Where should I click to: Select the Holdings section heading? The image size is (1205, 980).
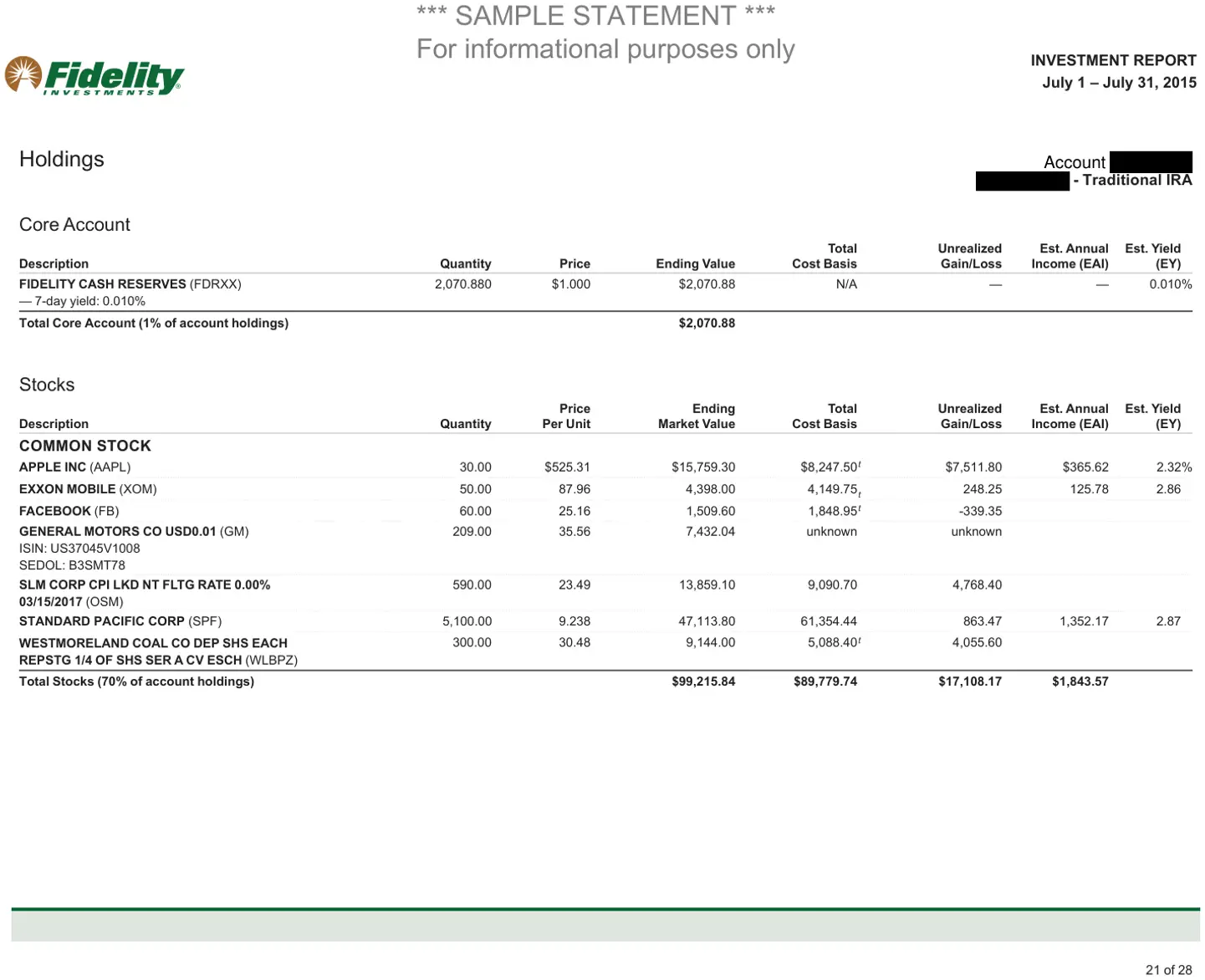click(62, 159)
